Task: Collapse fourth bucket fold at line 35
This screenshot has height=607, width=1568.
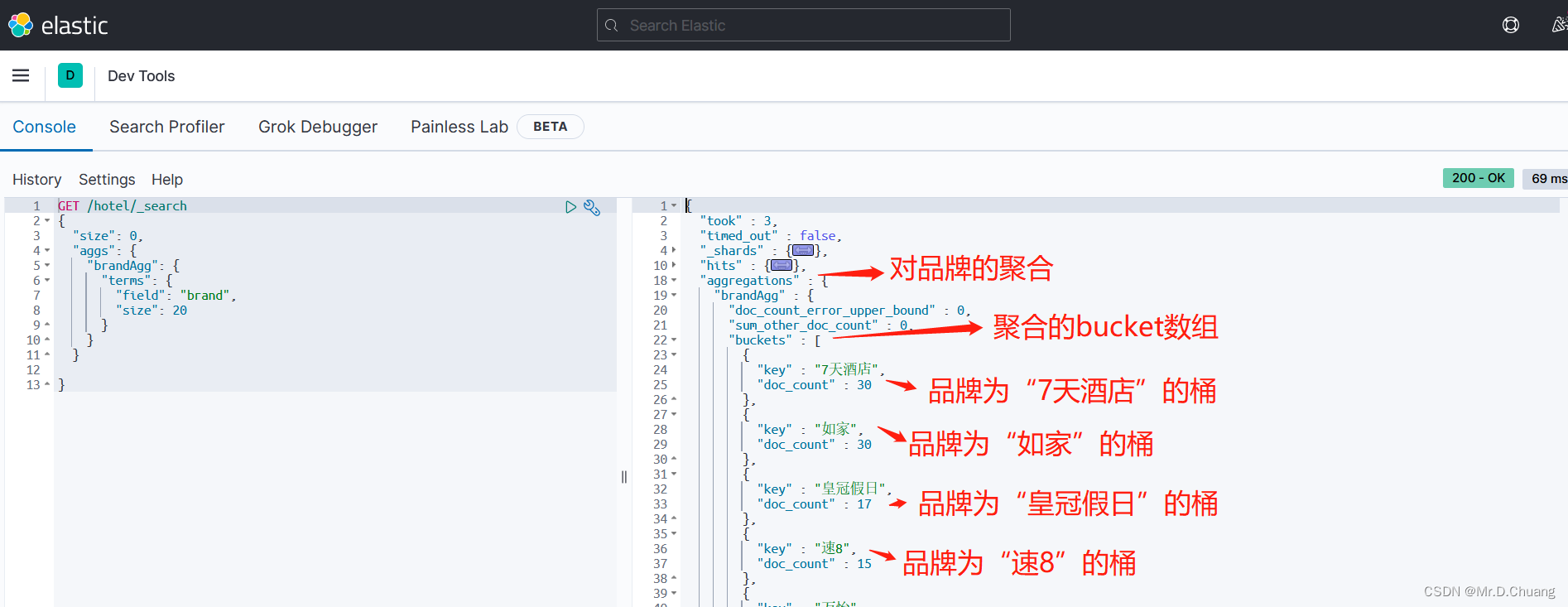Action: point(674,533)
